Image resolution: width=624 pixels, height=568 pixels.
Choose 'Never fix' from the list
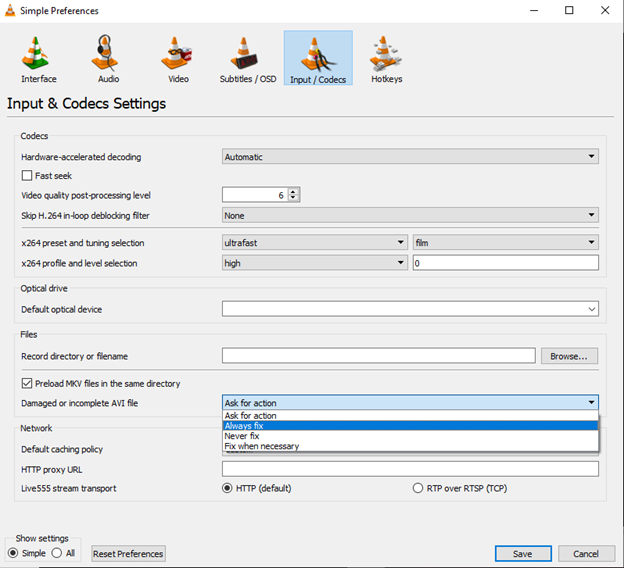(x=410, y=436)
